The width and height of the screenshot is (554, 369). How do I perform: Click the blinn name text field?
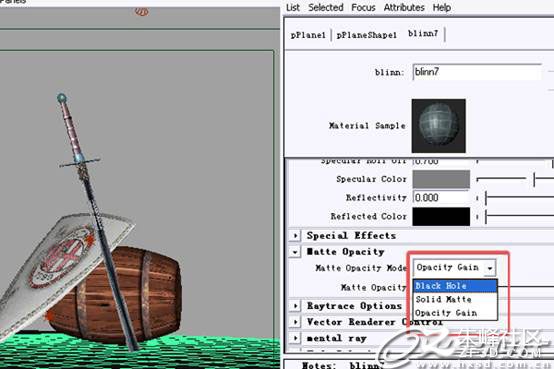[477, 72]
